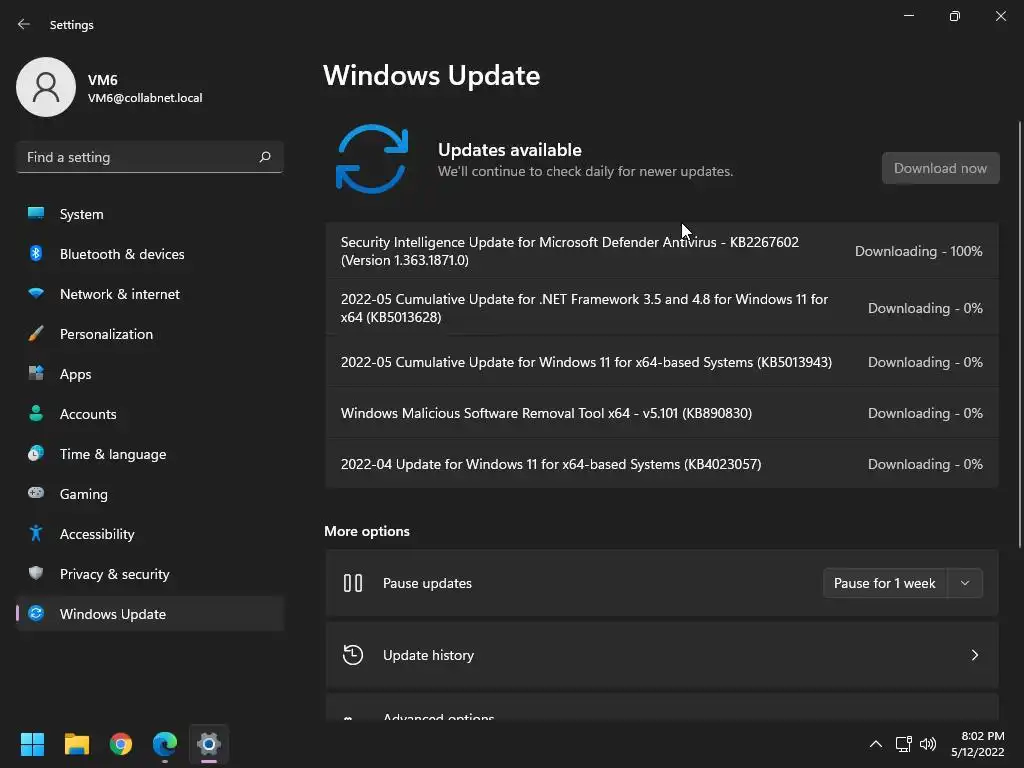This screenshot has width=1024, height=768.
Task: Click the Cumulative Update KB5013943 row
Action: (x=662, y=362)
